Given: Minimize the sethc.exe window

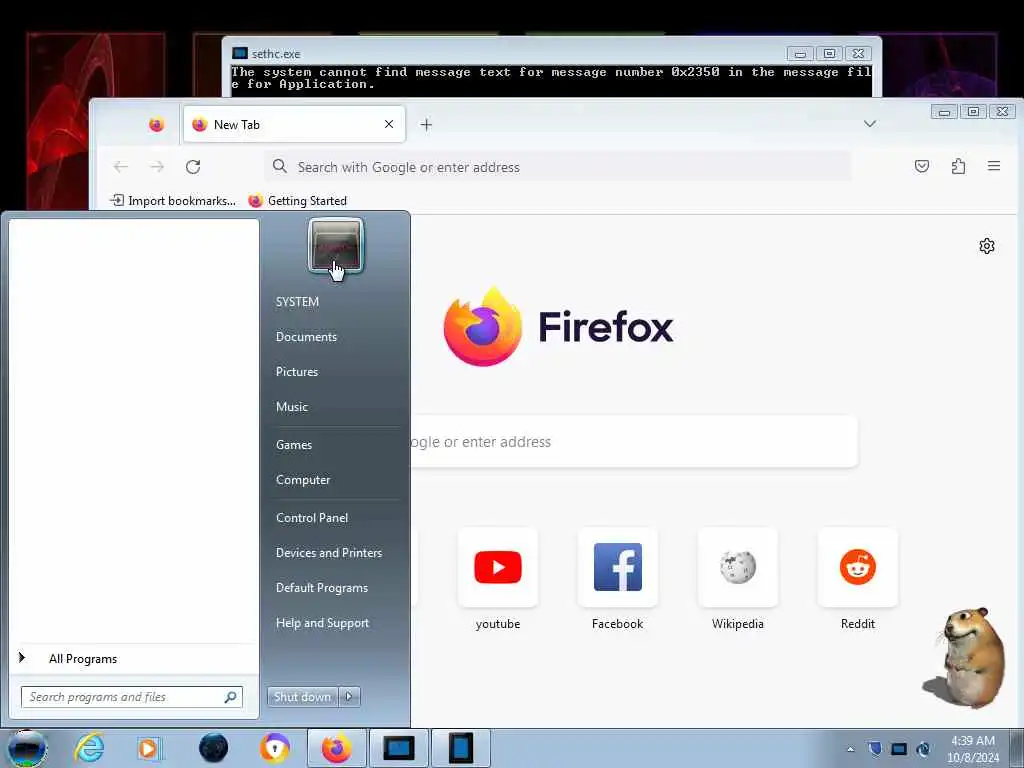Looking at the screenshot, I should (x=800, y=54).
